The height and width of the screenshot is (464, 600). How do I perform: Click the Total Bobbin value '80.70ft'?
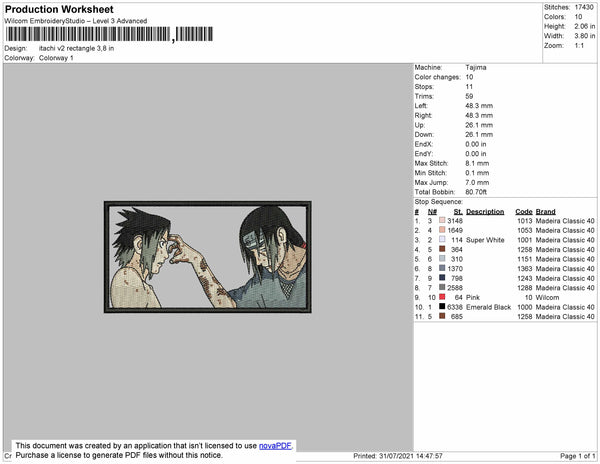pos(476,192)
